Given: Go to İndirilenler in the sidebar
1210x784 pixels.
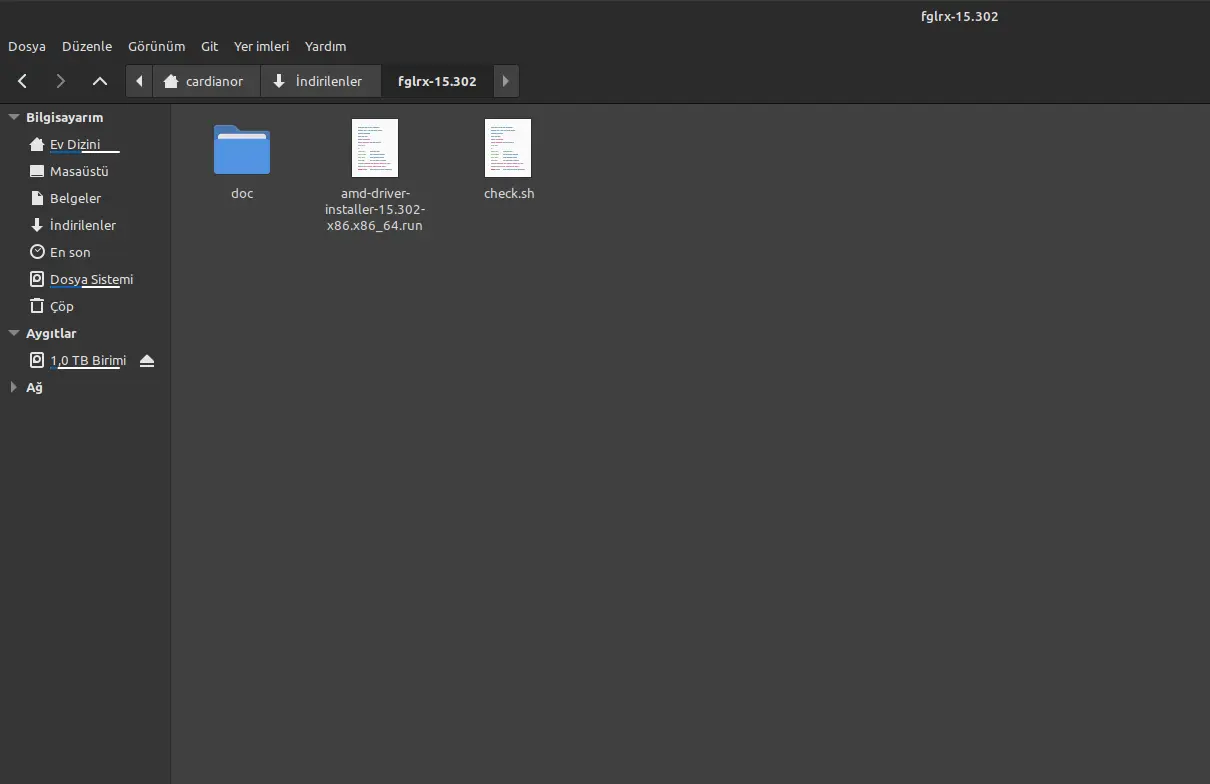Looking at the screenshot, I should tap(85, 225).
